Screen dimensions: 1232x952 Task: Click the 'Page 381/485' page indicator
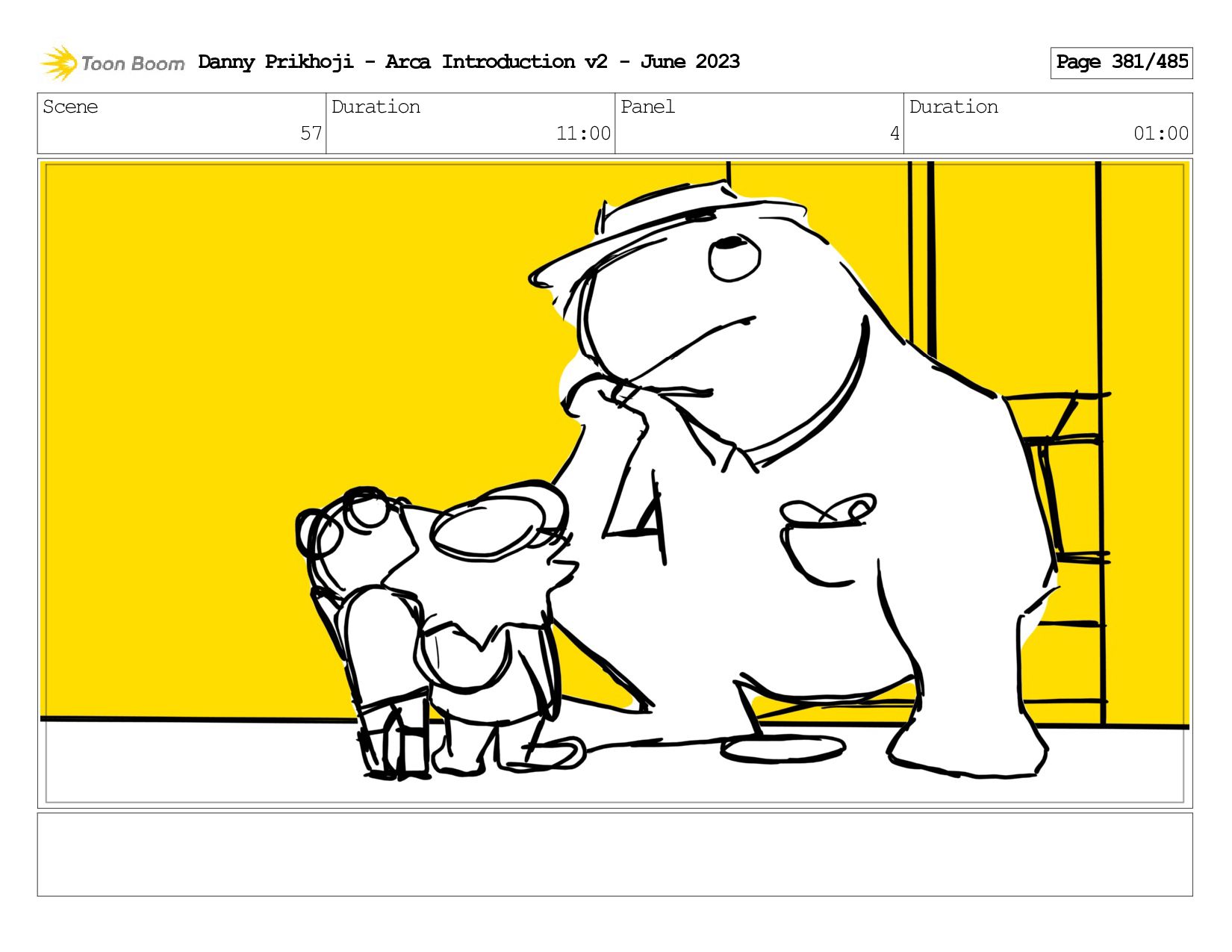(x=1121, y=63)
